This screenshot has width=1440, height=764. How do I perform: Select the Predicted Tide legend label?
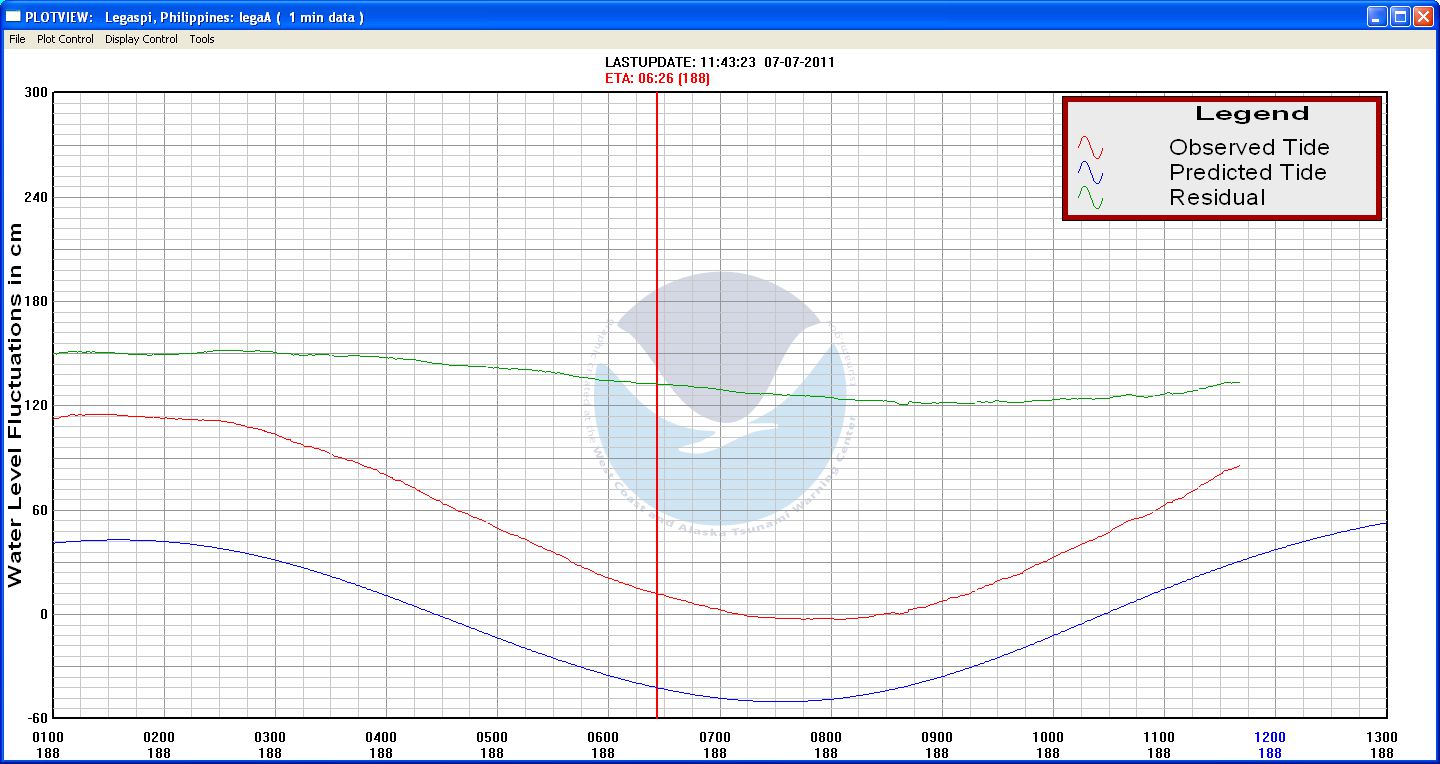1247,173
